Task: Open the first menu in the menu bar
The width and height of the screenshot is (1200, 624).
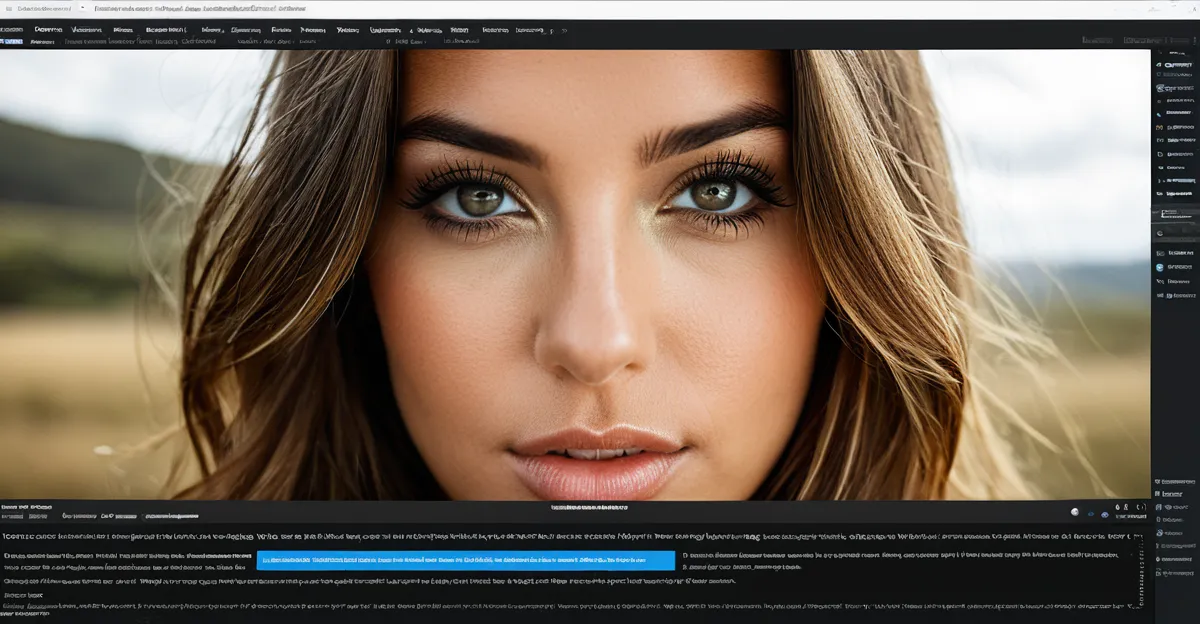Action: pyautogui.click(x=12, y=30)
